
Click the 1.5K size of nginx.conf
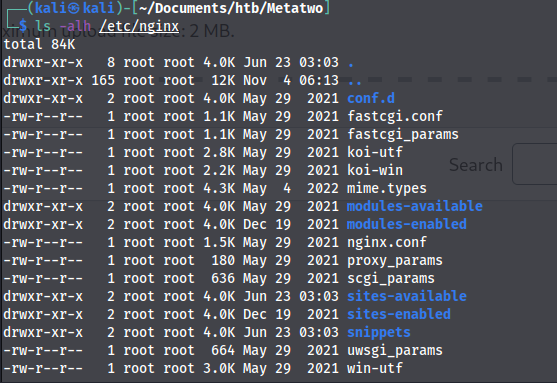coord(219,243)
